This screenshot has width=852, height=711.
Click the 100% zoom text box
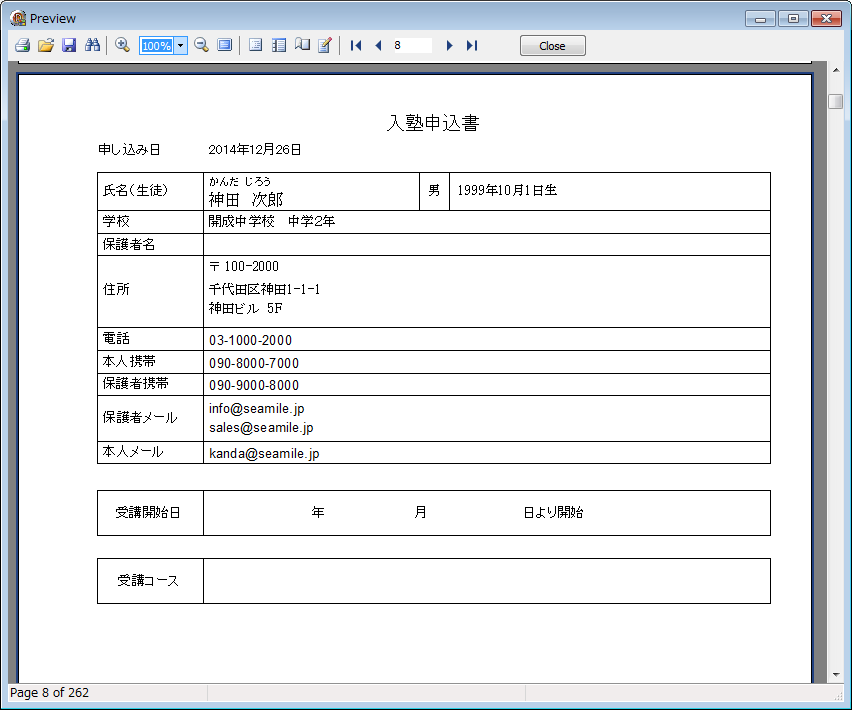[156, 46]
